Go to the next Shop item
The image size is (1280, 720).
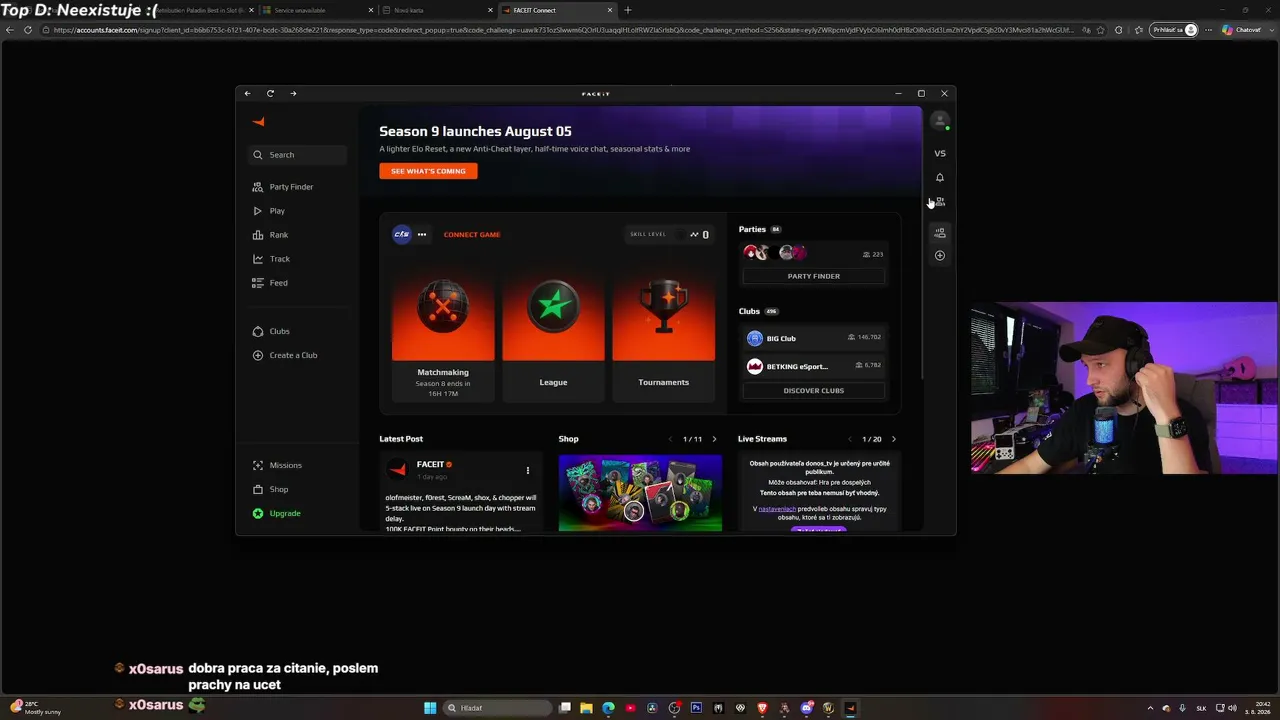click(x=714, y=439)
